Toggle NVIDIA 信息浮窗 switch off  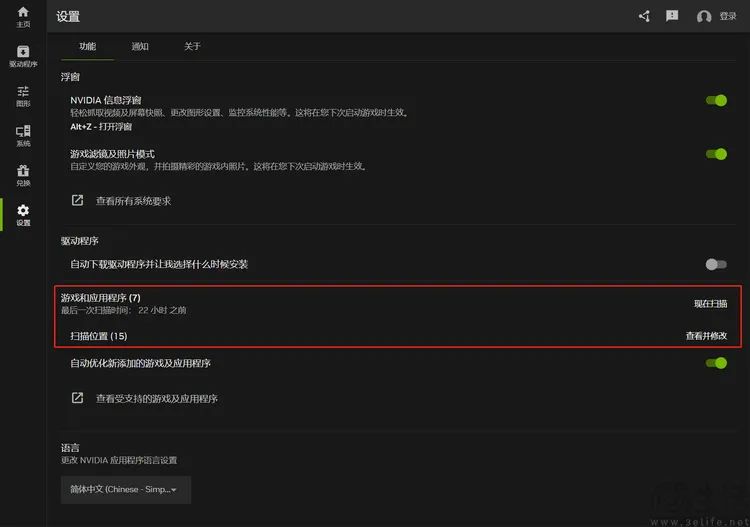[x=716, y=100]
